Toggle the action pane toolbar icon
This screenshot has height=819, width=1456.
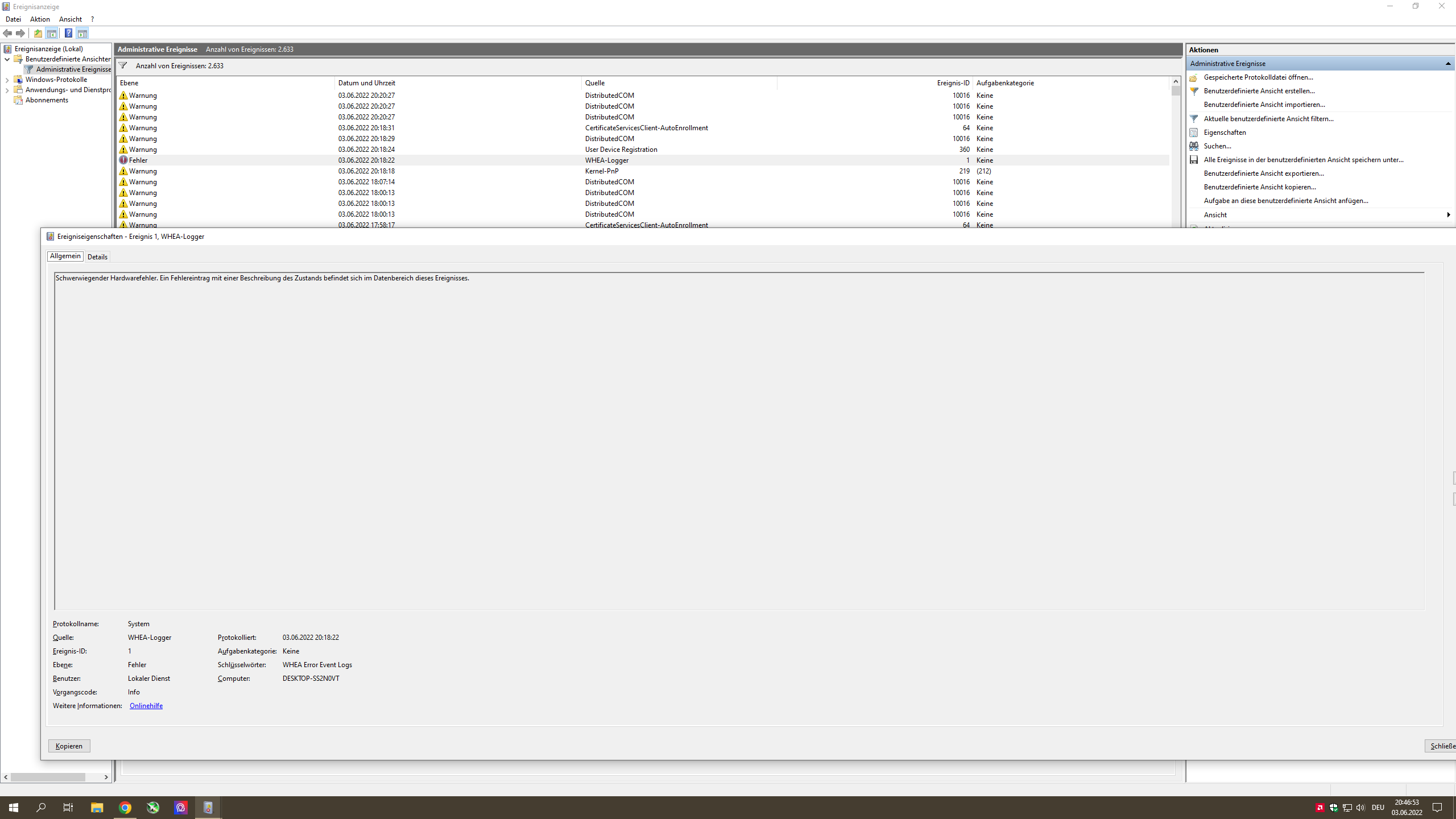coord(82,33)
